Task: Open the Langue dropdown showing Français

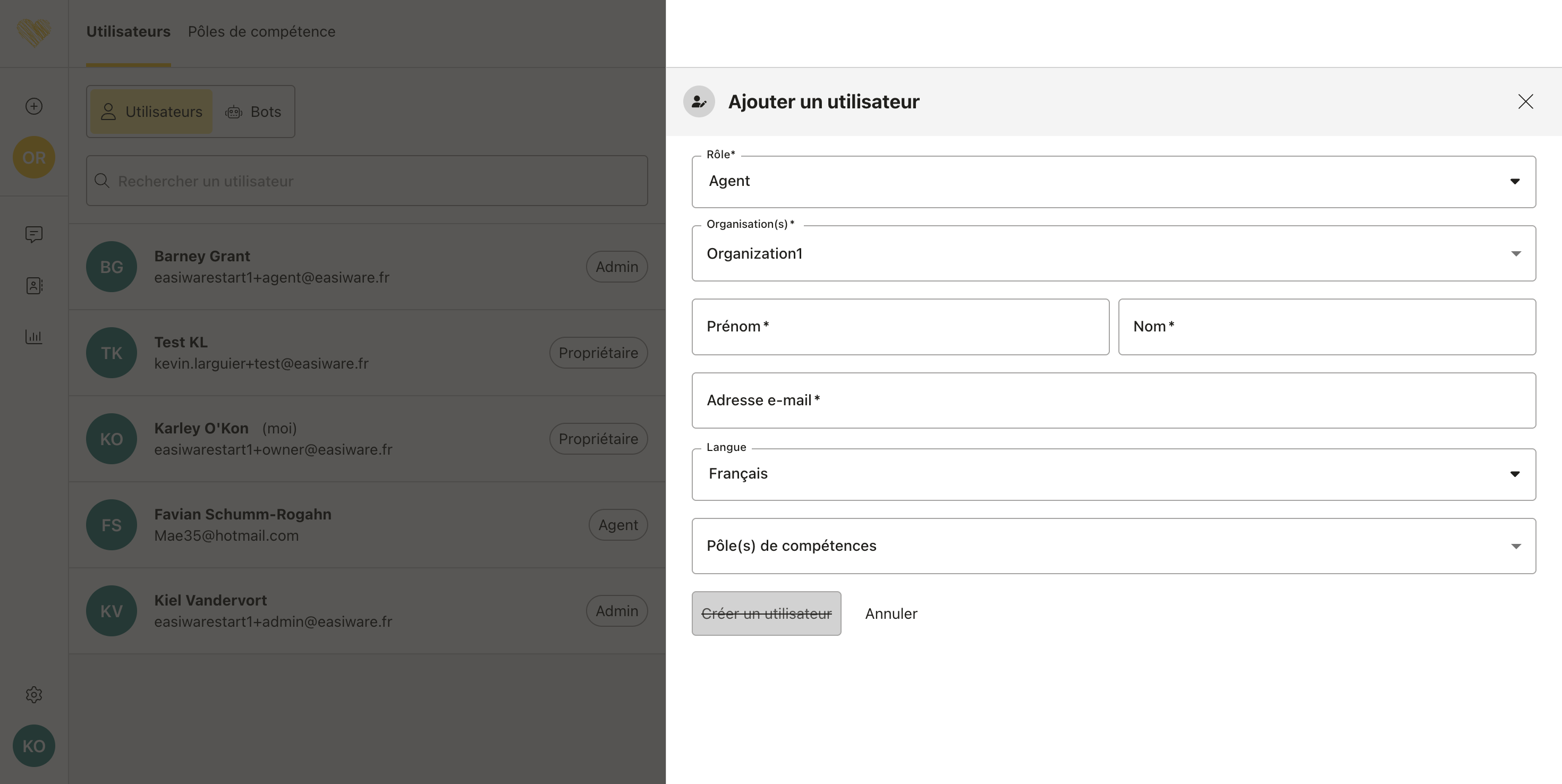Action: 1113,474
